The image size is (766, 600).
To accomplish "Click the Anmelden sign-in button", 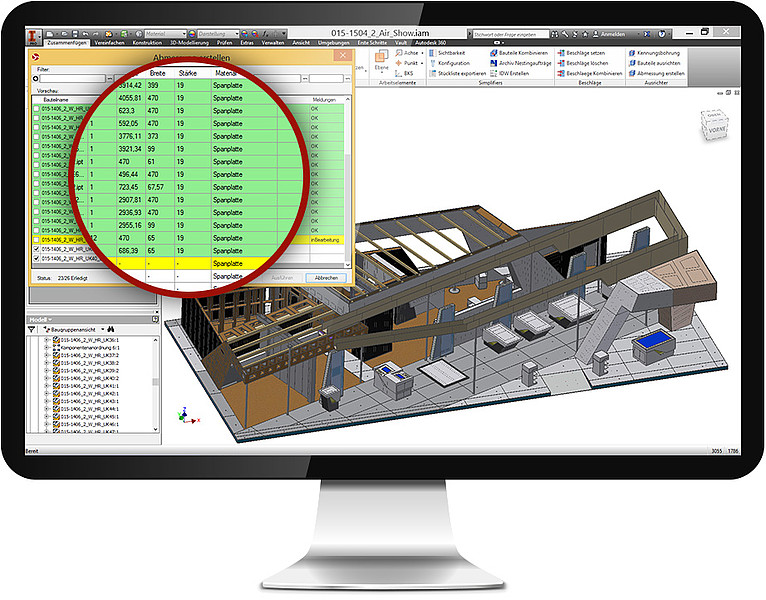I will click(609, 34).
